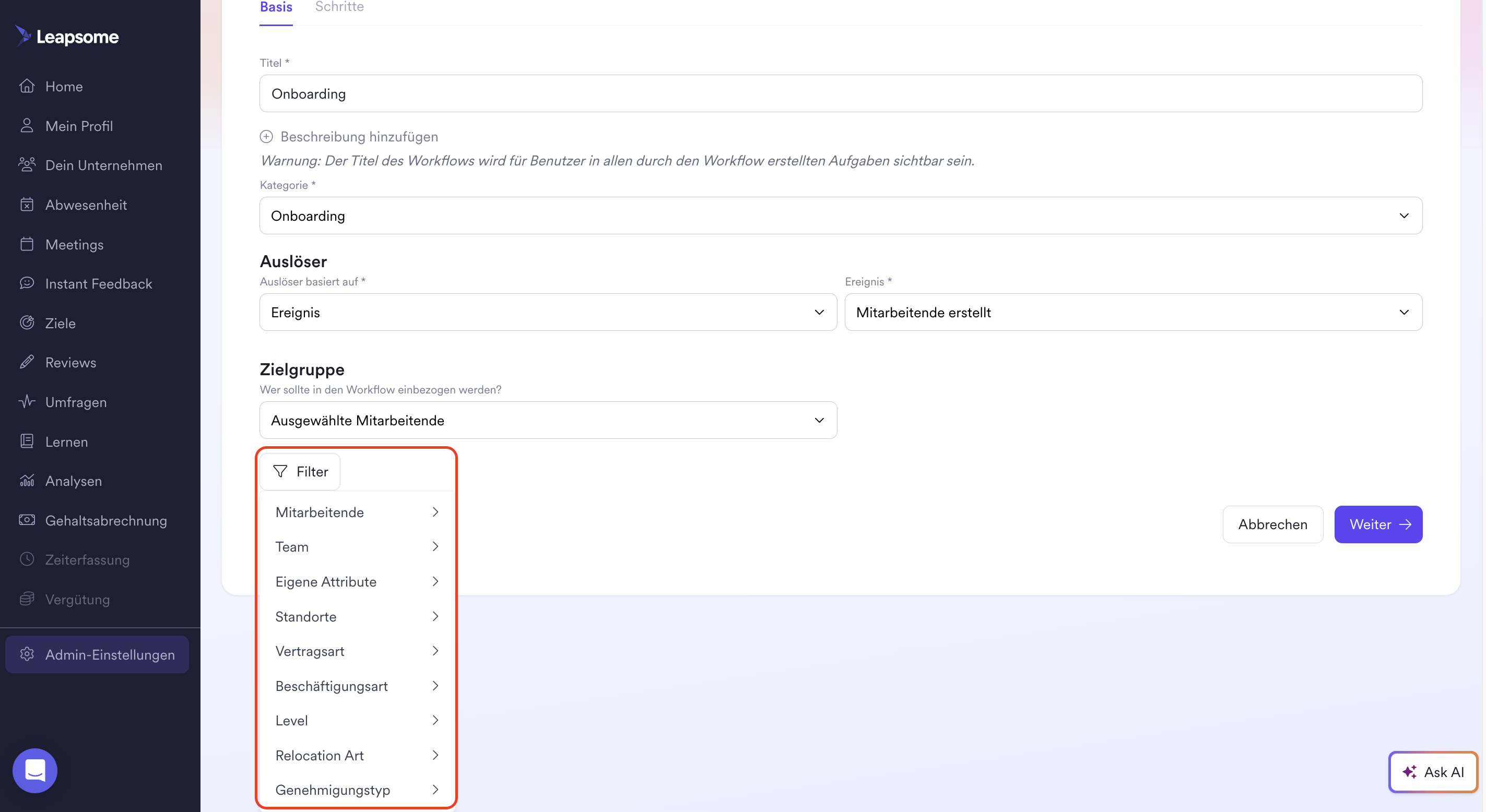Open Analysen from the sidebar
This screenshot has height=812, width=1486.
tap(74, 481)
